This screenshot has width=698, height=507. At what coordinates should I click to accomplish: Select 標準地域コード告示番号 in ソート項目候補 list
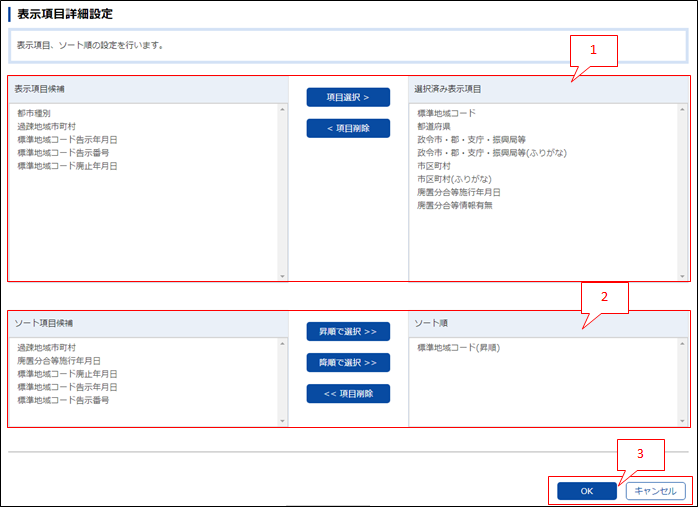coord(63,400)
